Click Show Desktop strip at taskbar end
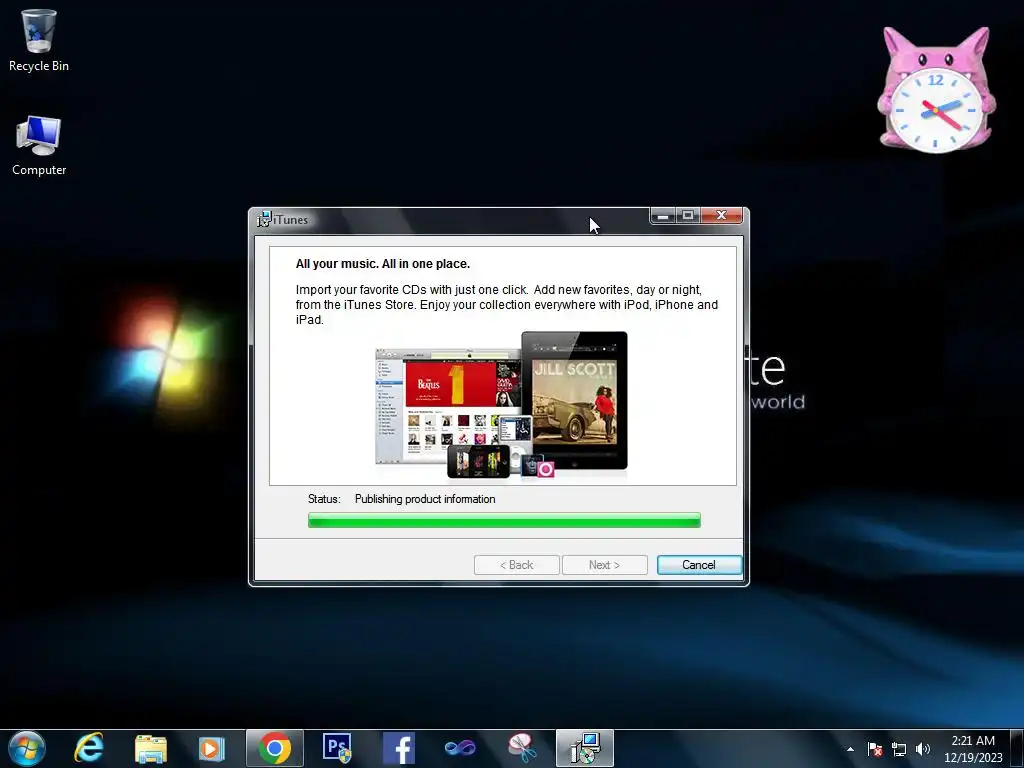 coord(1018,749)
